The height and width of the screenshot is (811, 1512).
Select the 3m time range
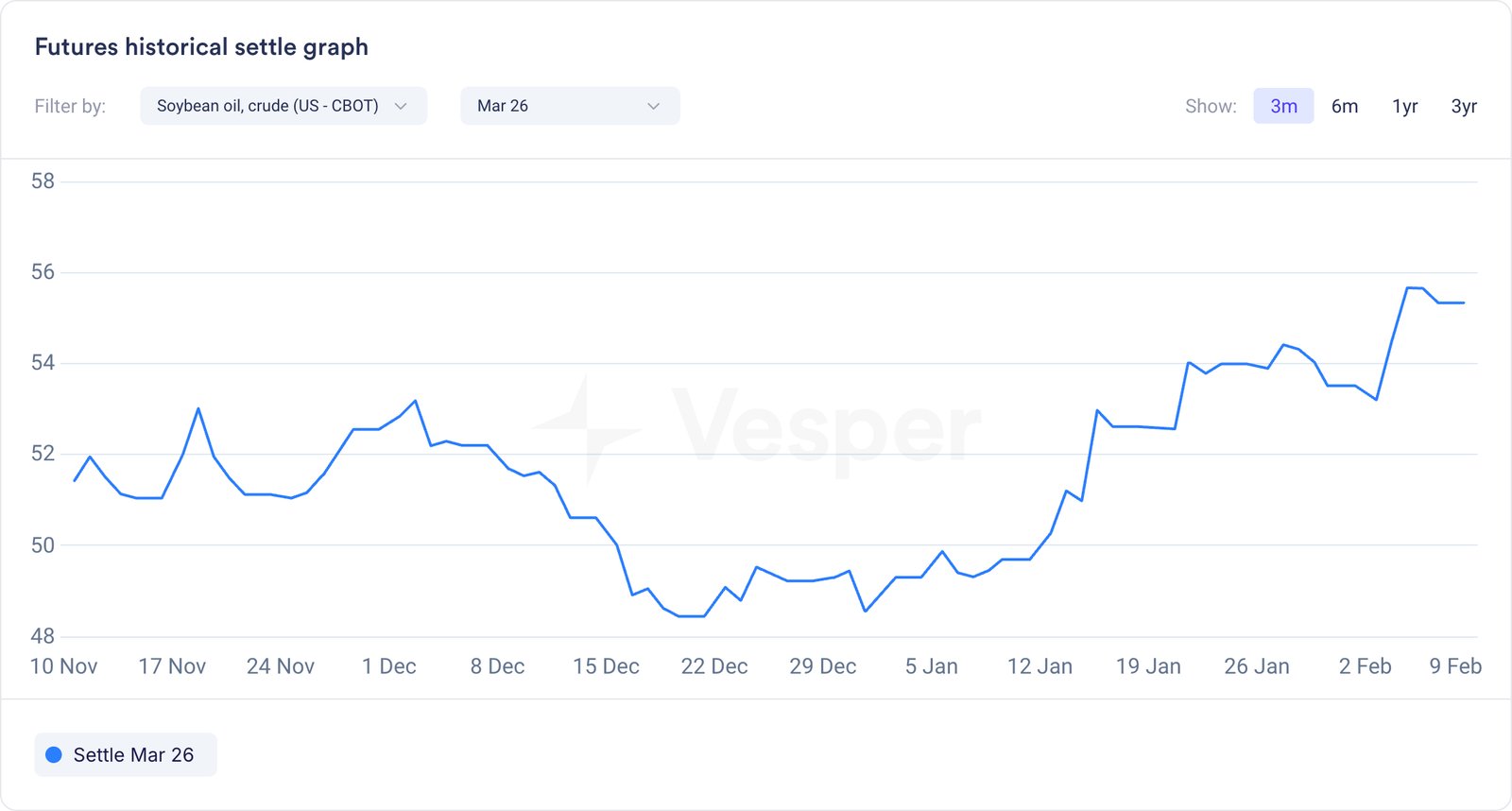click(1283, 106)
